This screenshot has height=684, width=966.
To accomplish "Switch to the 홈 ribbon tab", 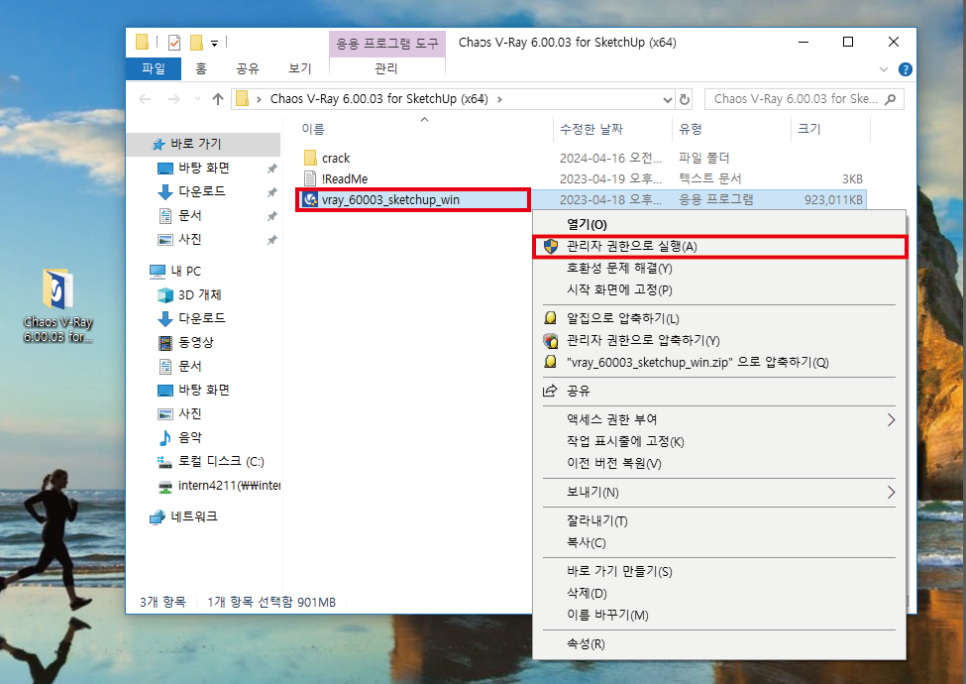I will (201, 68).
